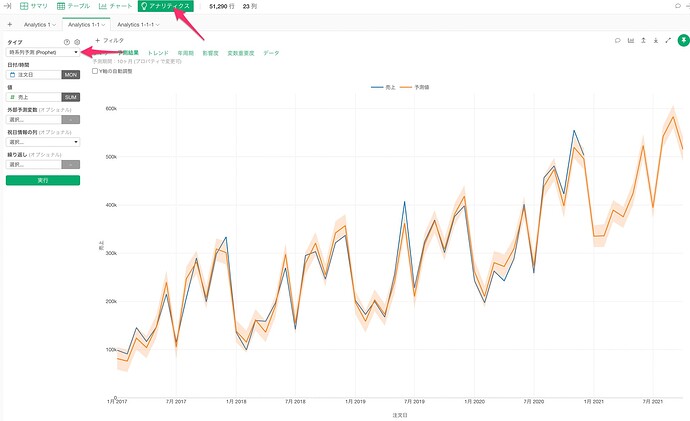Viewport: 690px width, 421px height.
Task: Show the トレンド trend tab
Action: [158, 53]
